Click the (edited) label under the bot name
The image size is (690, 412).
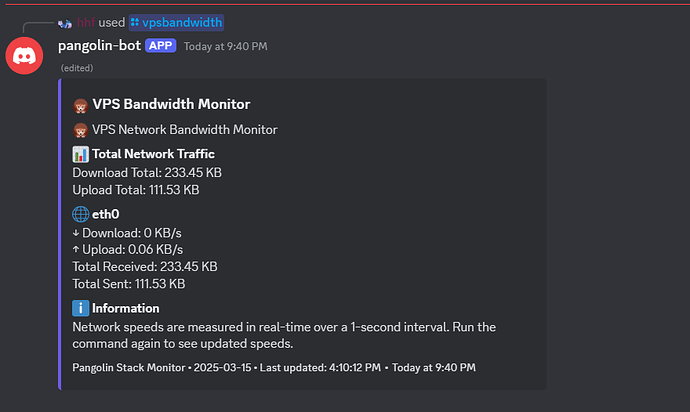tap(77, 68)
